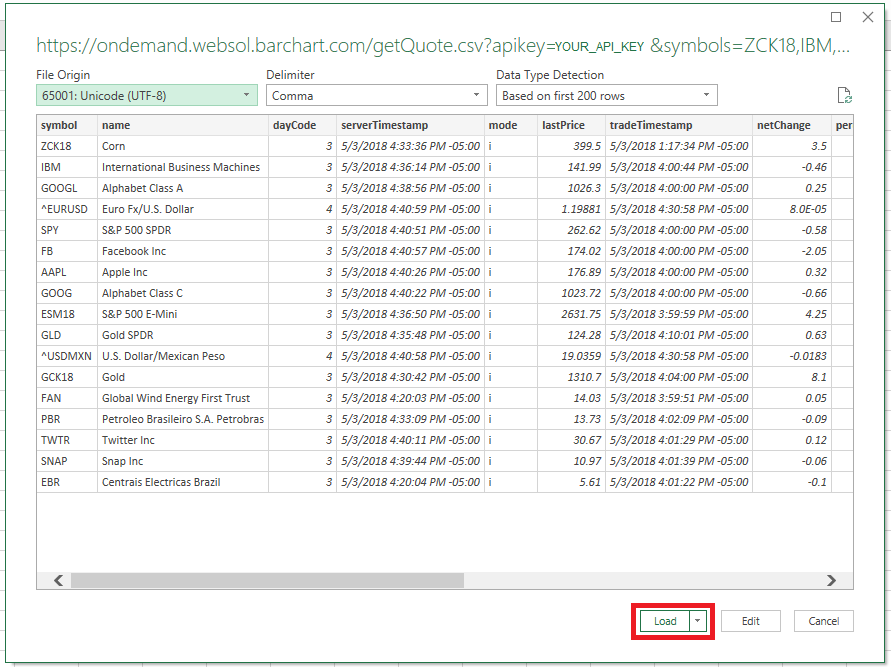The width and height of the screenshot is (891, 667).
Task: Click the Apple Inc cell
Action: pyautogui.click(x=182, y=272)
